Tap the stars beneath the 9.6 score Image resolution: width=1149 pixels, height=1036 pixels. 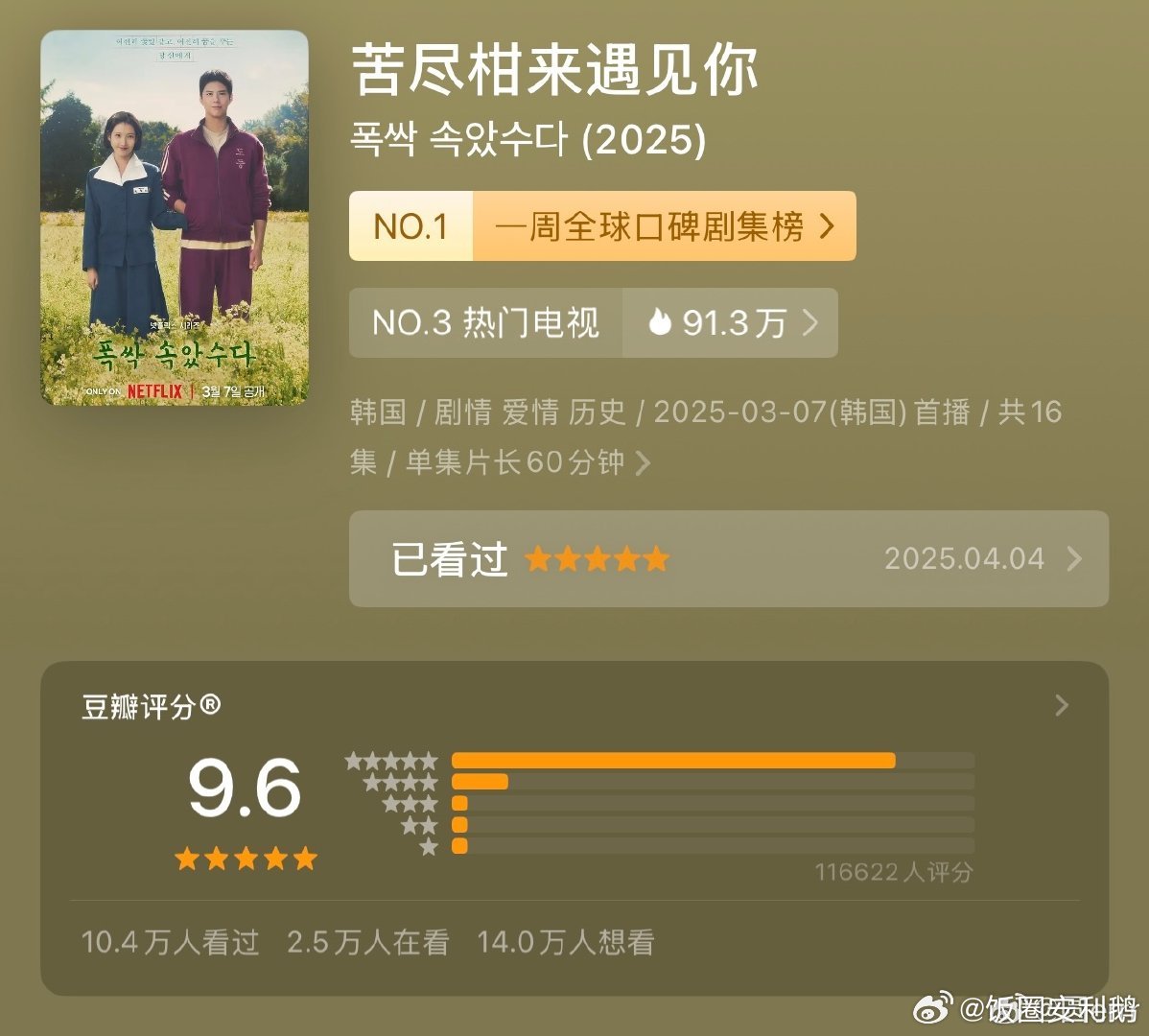coord(246,858)
